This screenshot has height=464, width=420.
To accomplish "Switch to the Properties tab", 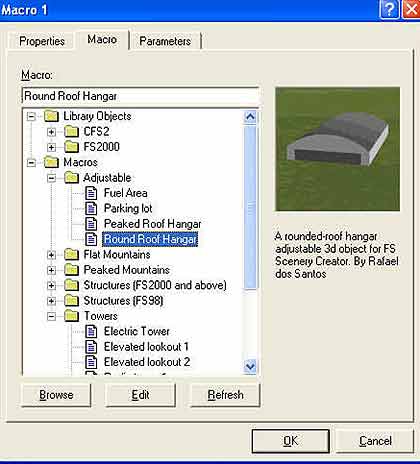I will coord(42,41).
